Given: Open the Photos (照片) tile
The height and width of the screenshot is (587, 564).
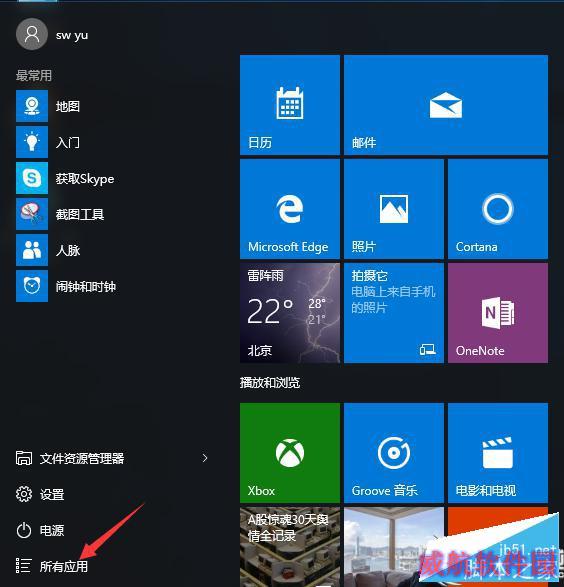Looking at the screenshot, I should (x=394, y=209).
